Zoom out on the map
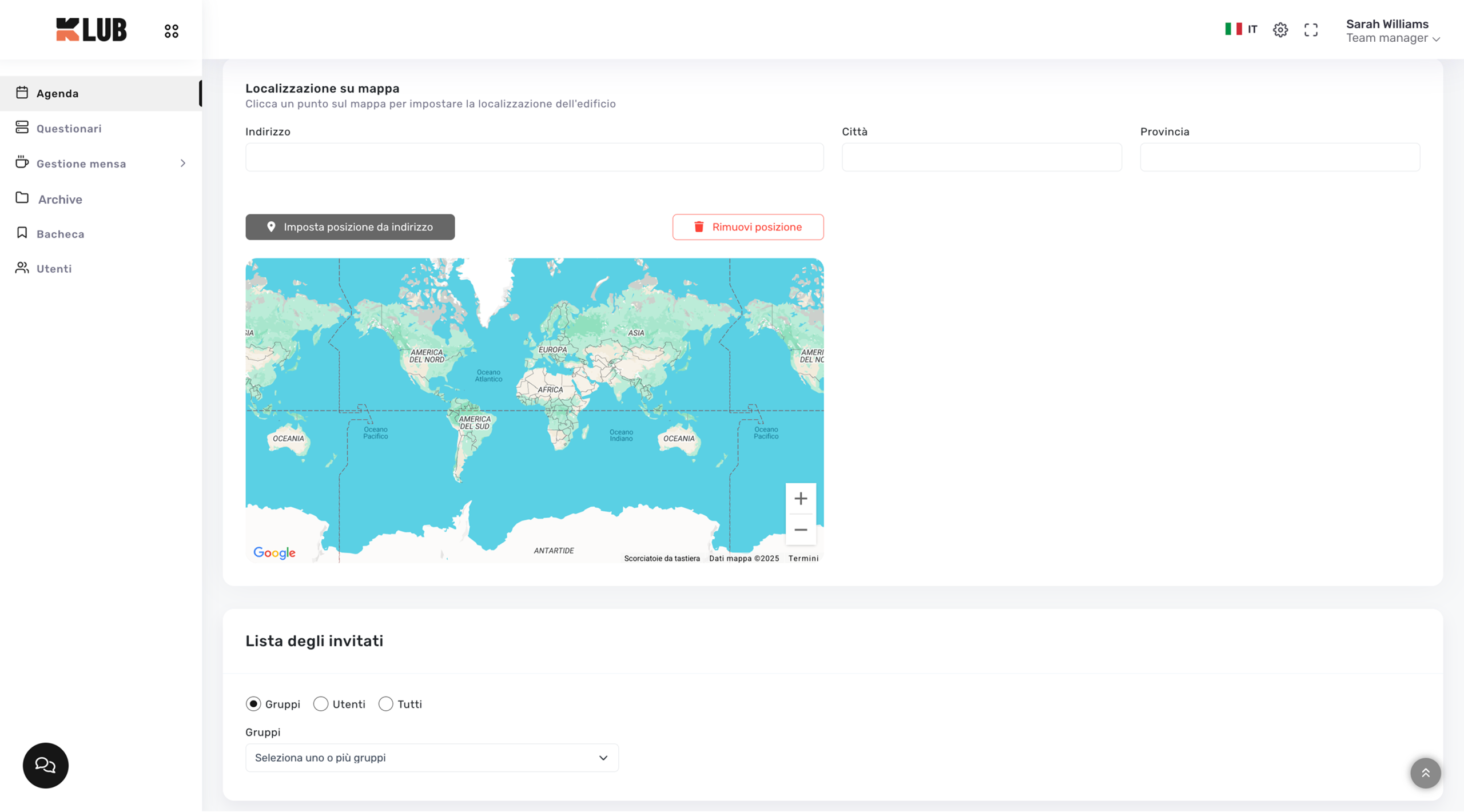Image resolution: width=1464 pixels, height=812 pixels. tap(801, 530)
